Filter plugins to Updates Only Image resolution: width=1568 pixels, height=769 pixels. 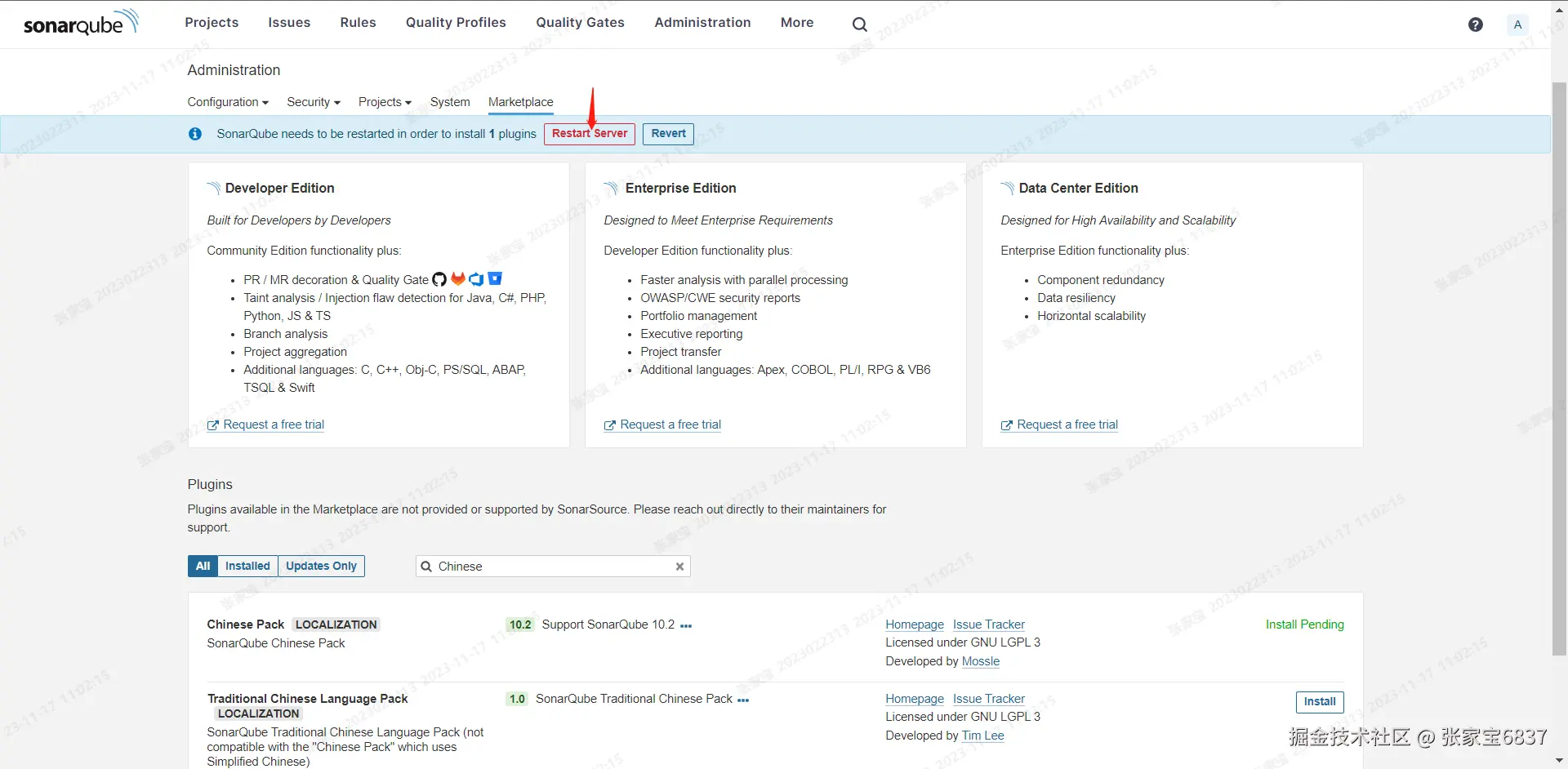coord(321,567)
